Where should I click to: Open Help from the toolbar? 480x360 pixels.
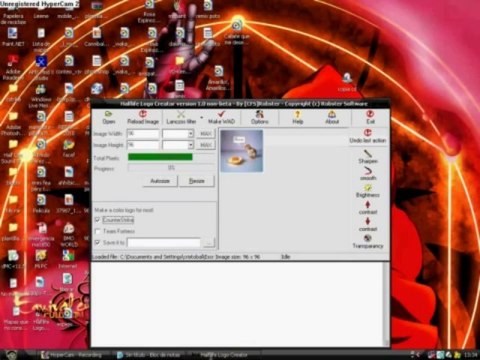(298, 117)
